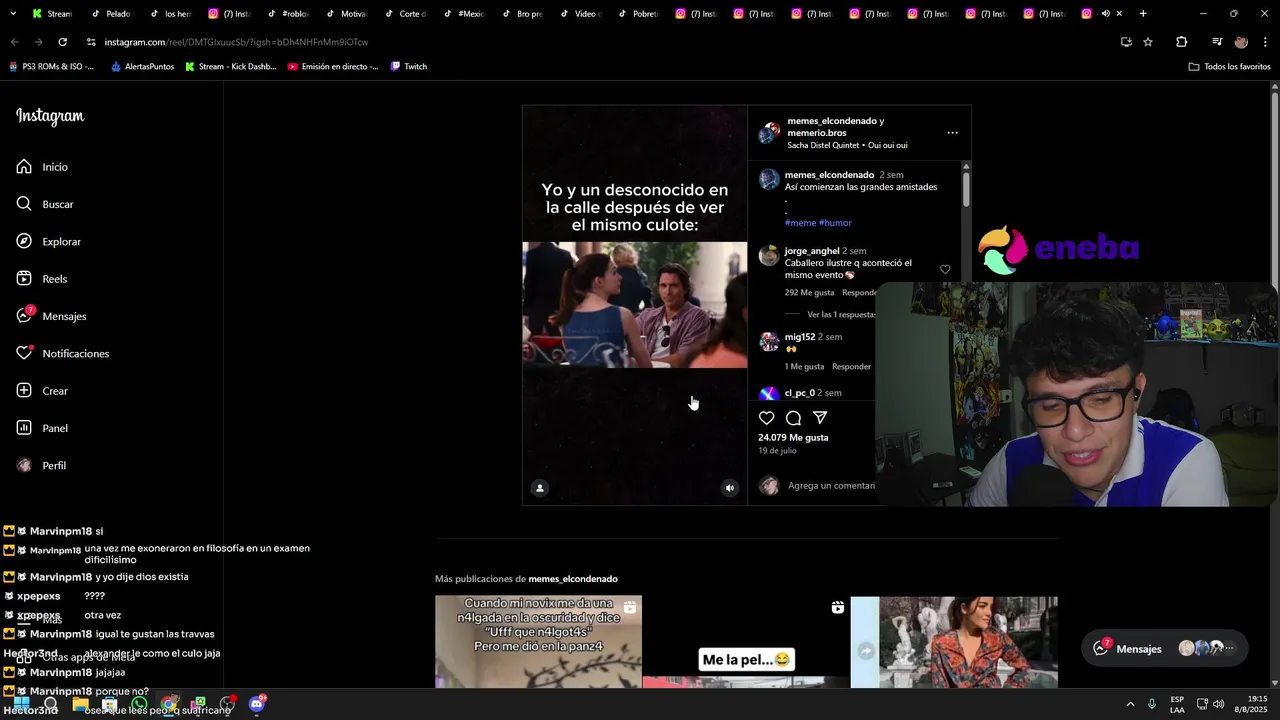The image size is (1280, 720).
Task: Show hidden system tray icons
Action: pos(1130,704)
